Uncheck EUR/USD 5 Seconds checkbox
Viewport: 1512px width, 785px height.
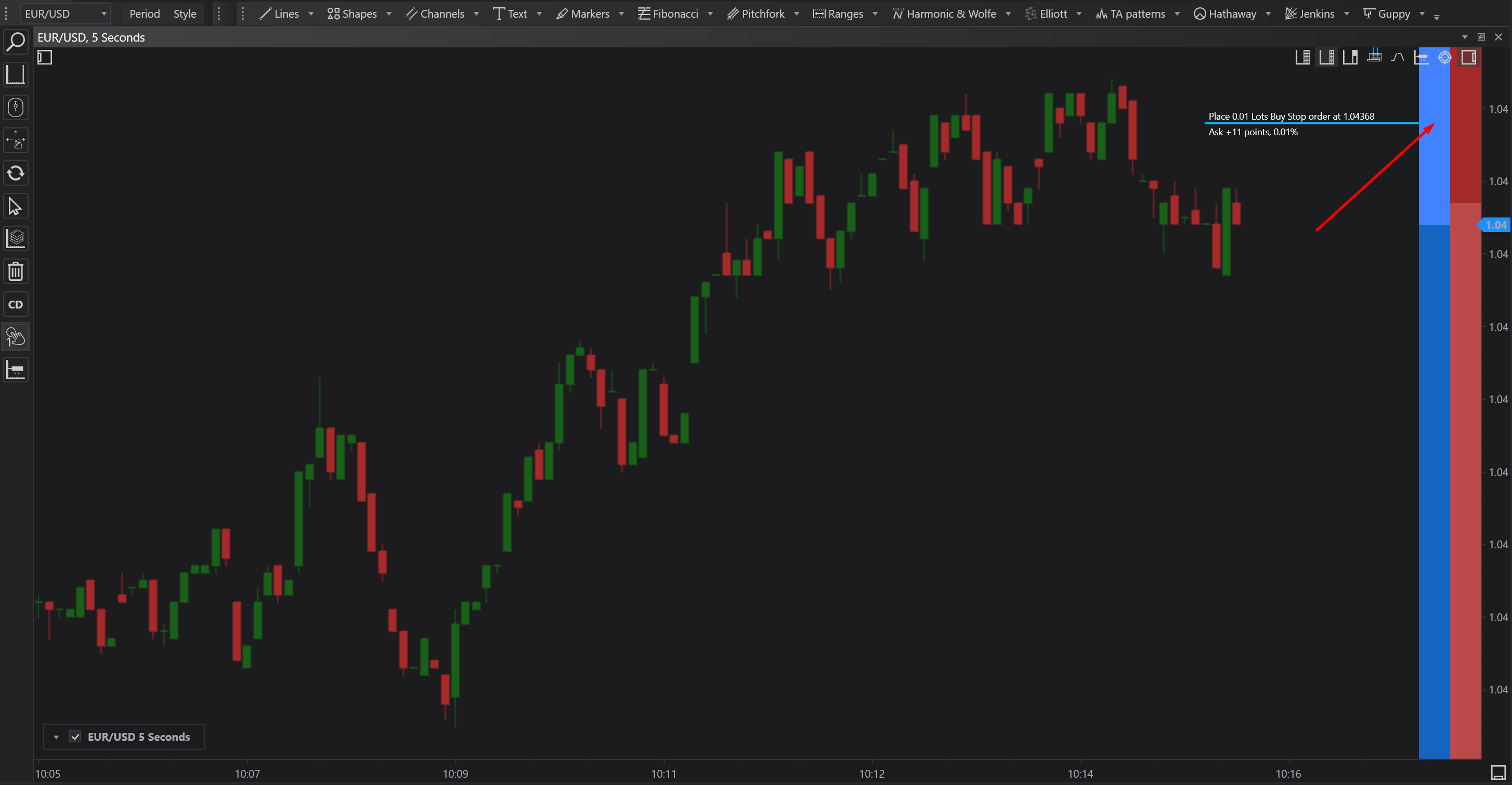coord(76,737)
